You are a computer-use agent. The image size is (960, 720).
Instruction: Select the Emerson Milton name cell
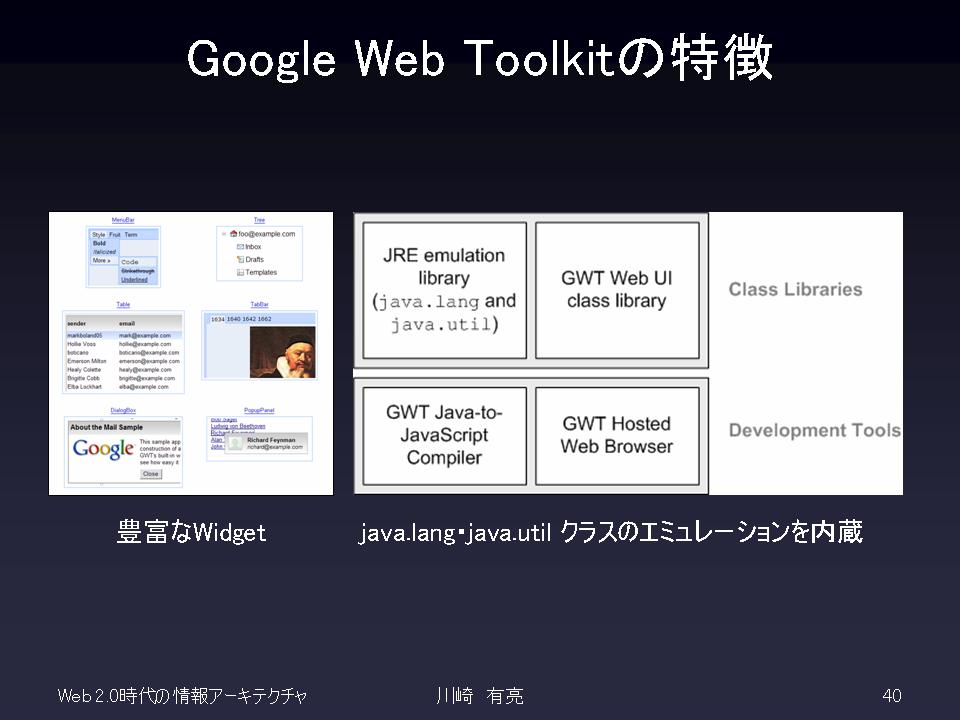pyautogui.click(x=87, y=361)
